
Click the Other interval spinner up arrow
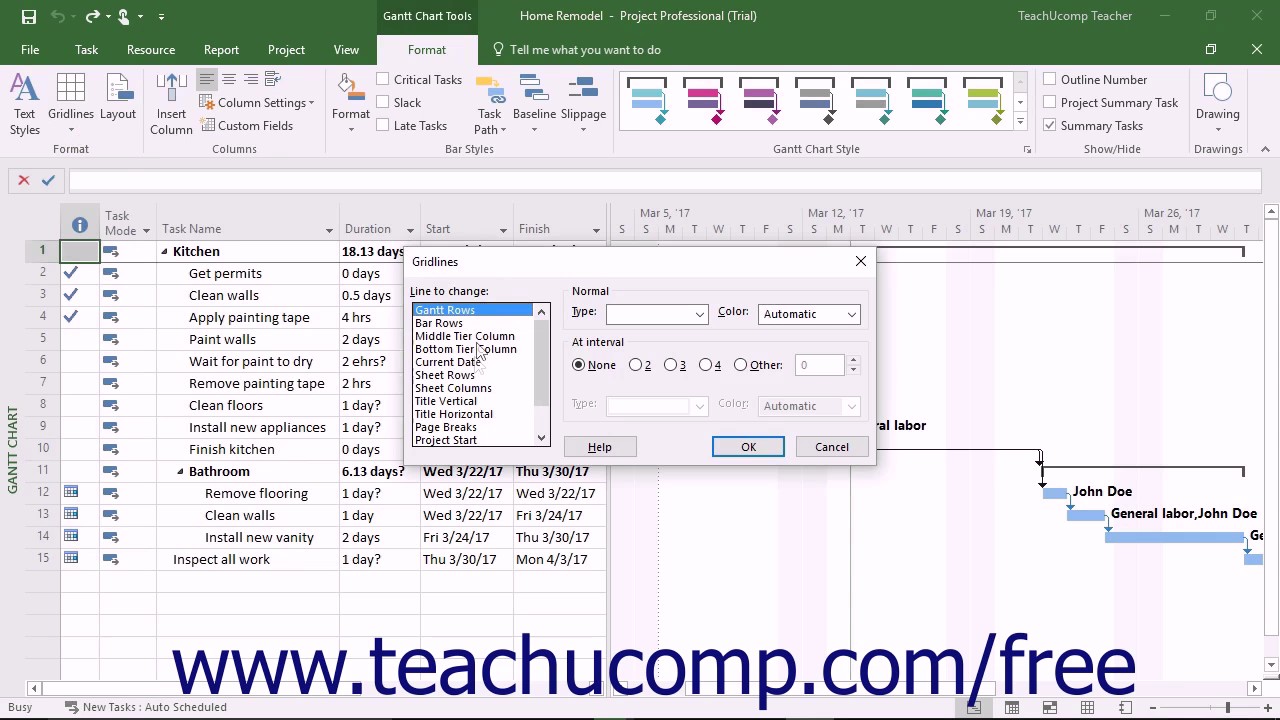point(853,360)
